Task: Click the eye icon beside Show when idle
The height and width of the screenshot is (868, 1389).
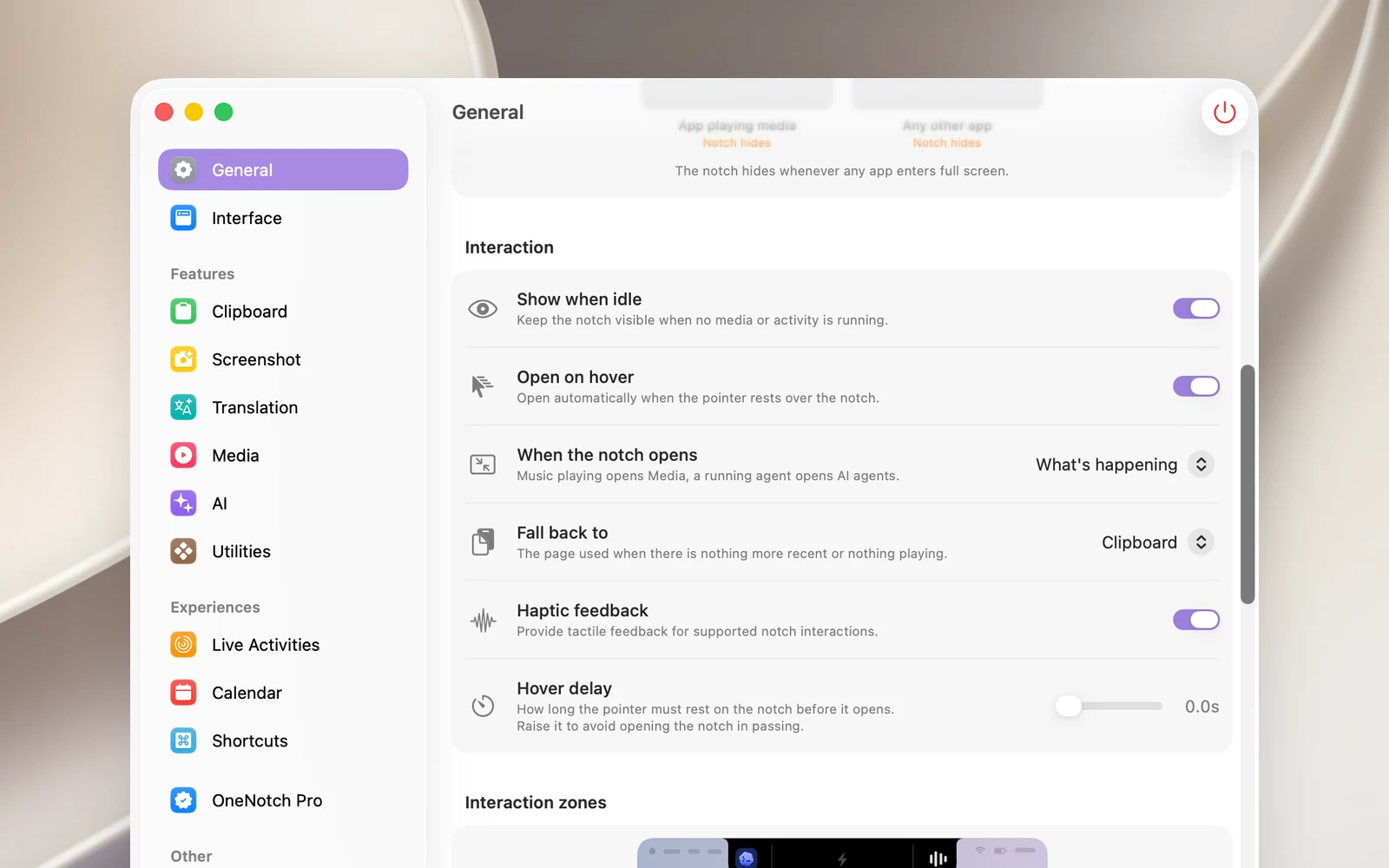Action: [483, 309]
